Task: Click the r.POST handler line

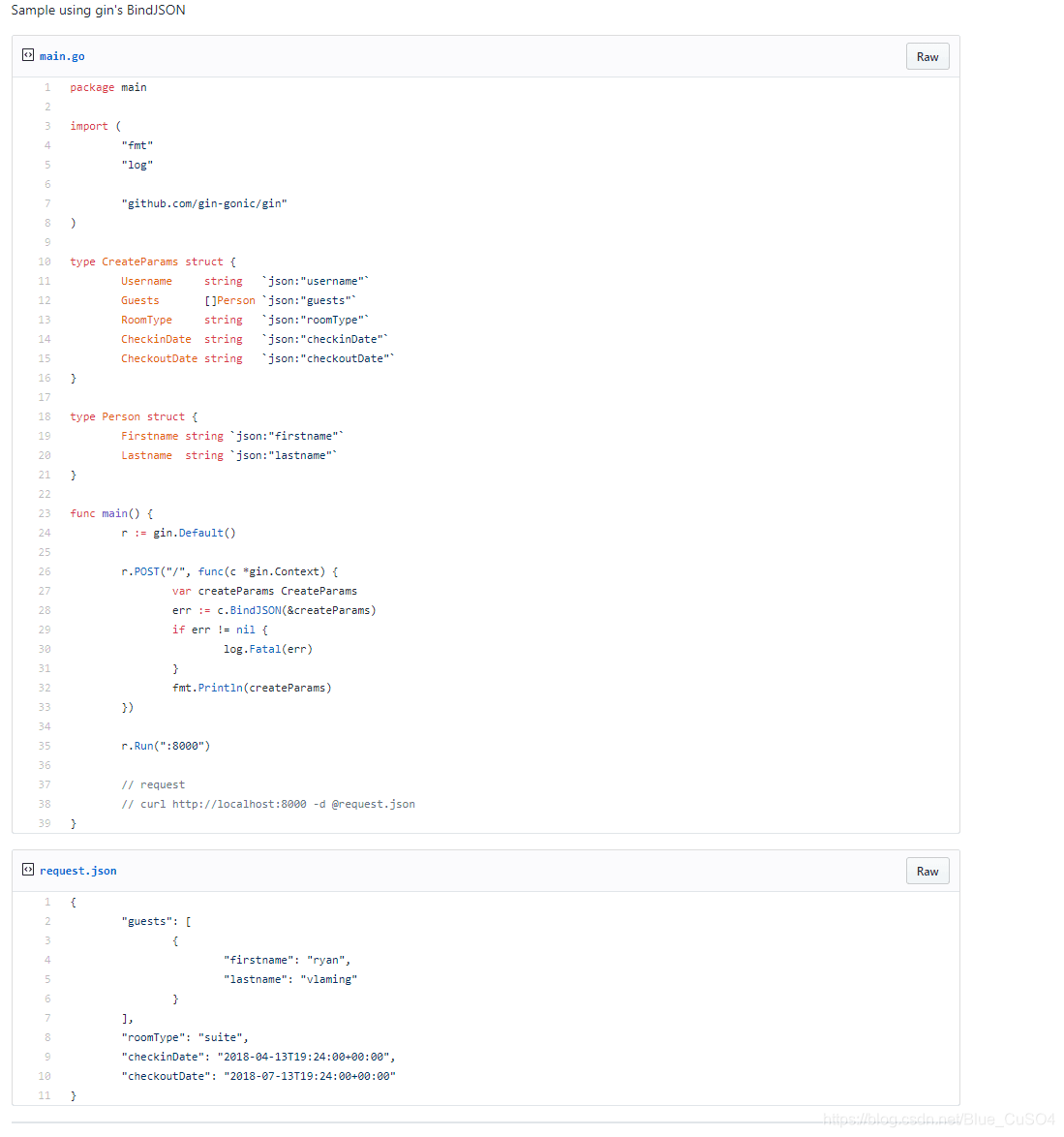Action: (x=229, y=571)
